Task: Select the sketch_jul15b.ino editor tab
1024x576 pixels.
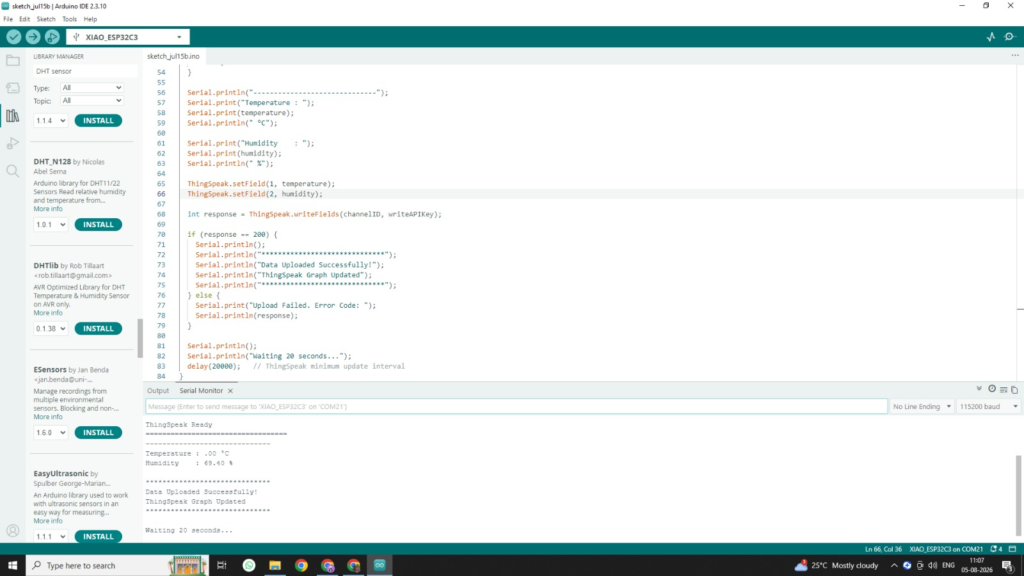Action: [173, 56]
